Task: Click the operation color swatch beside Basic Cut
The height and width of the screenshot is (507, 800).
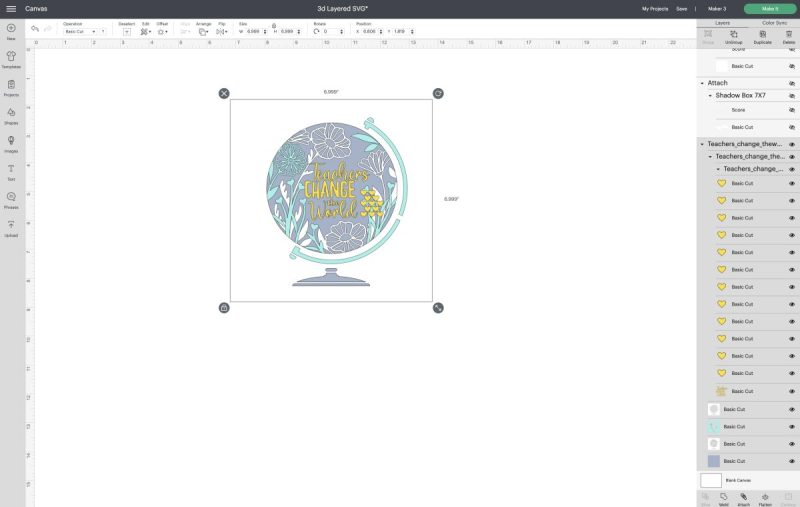Action: click(103, 32)
